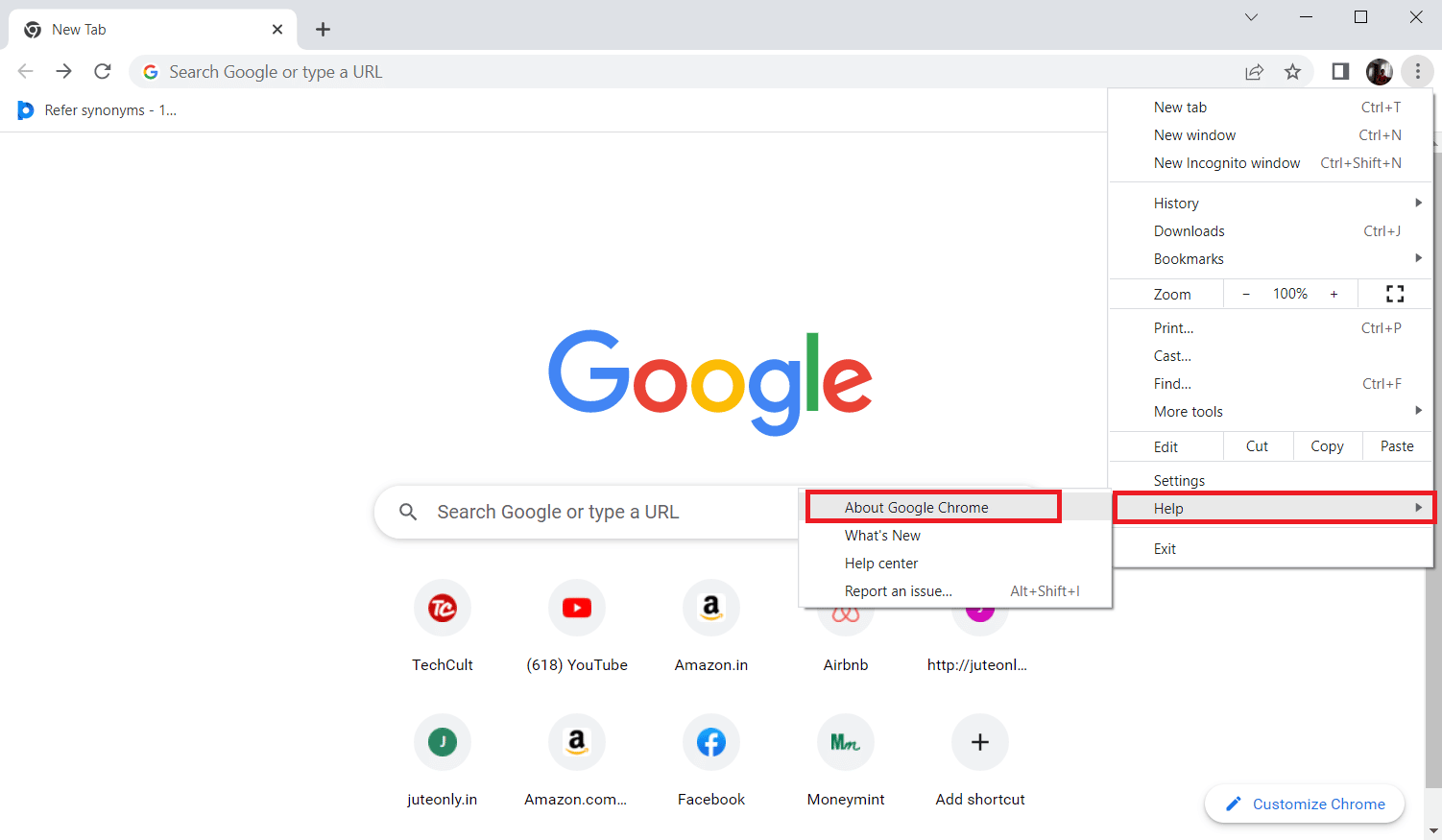
Task: Click Cut in the Edit row
Action: [1257, 446]
